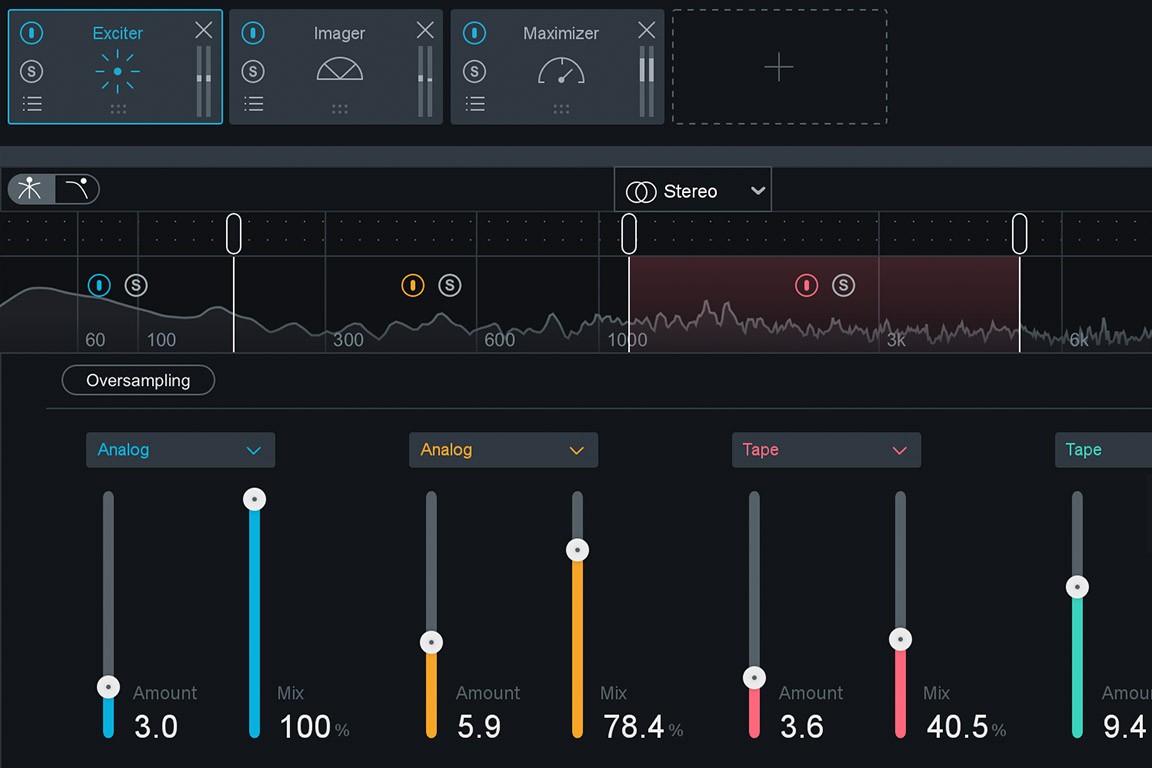Open the Exciter module options list
1152x768 pixels.
coord(31,103)
